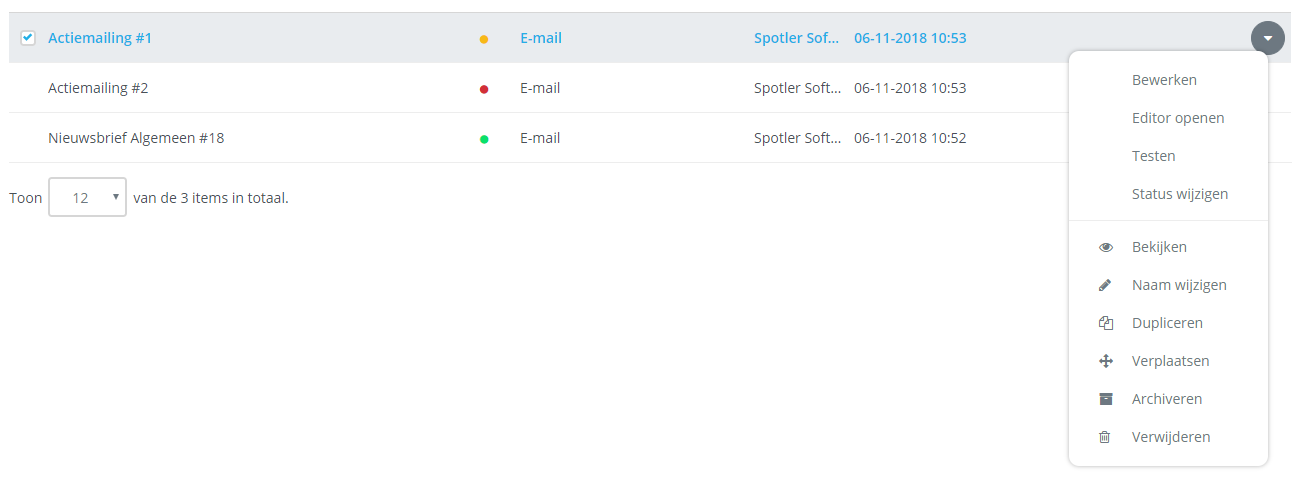Choose Status wijzigen menu entry

(1180, 194)
